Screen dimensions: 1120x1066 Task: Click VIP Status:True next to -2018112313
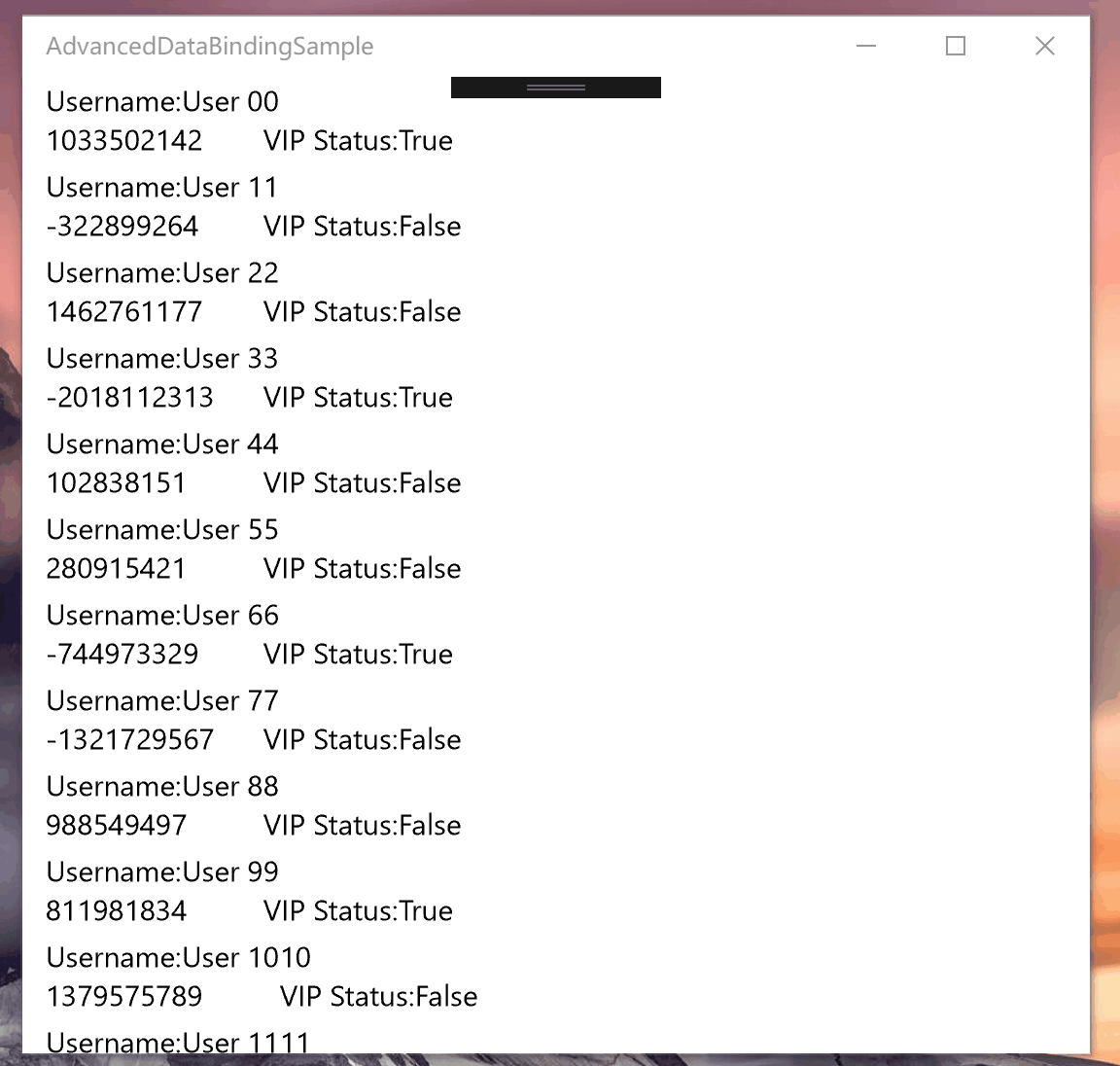(x=358, y=397)
